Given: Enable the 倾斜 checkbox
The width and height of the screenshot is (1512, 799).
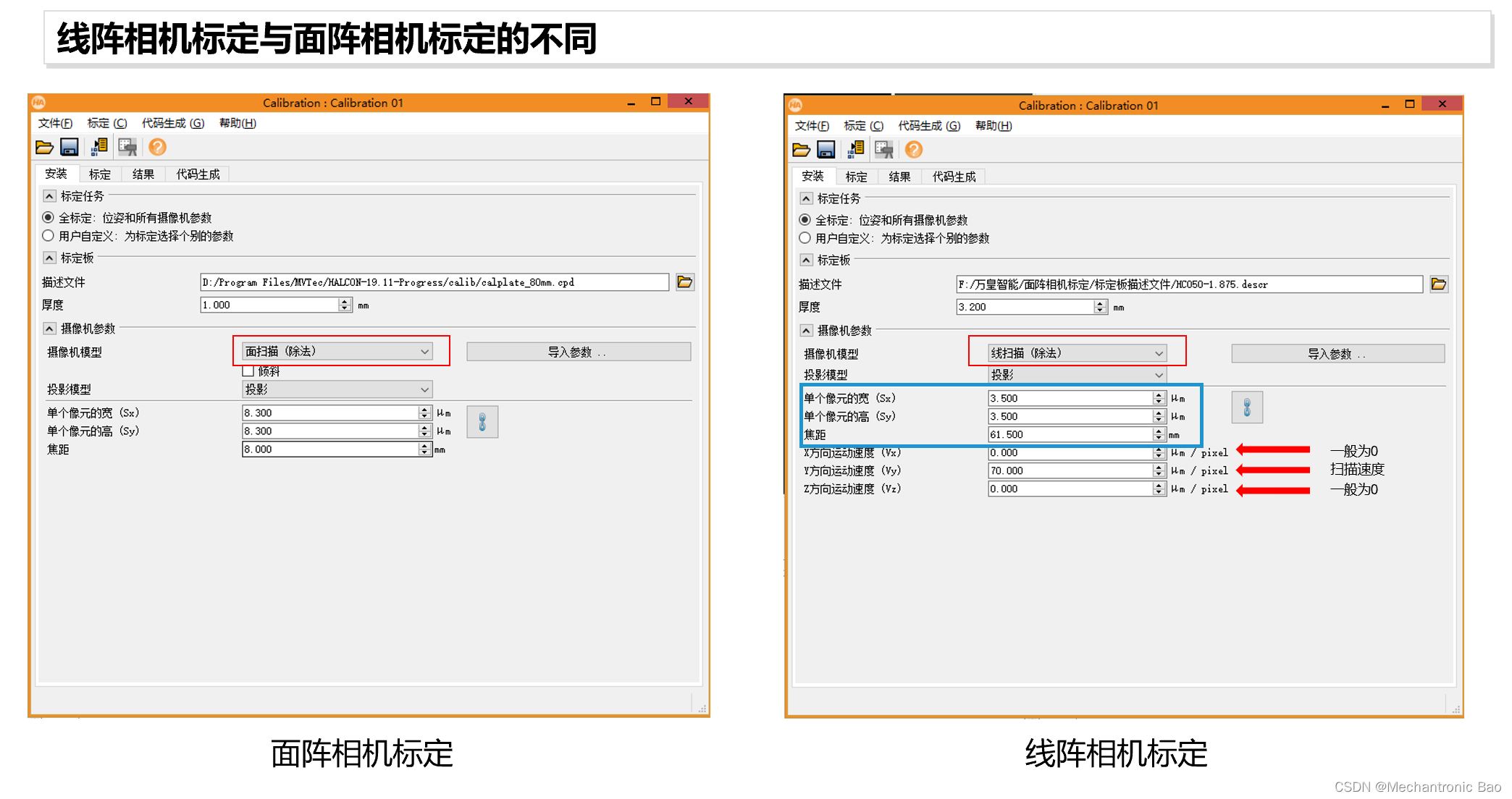Looking at the screenshot, I should 248,371.
